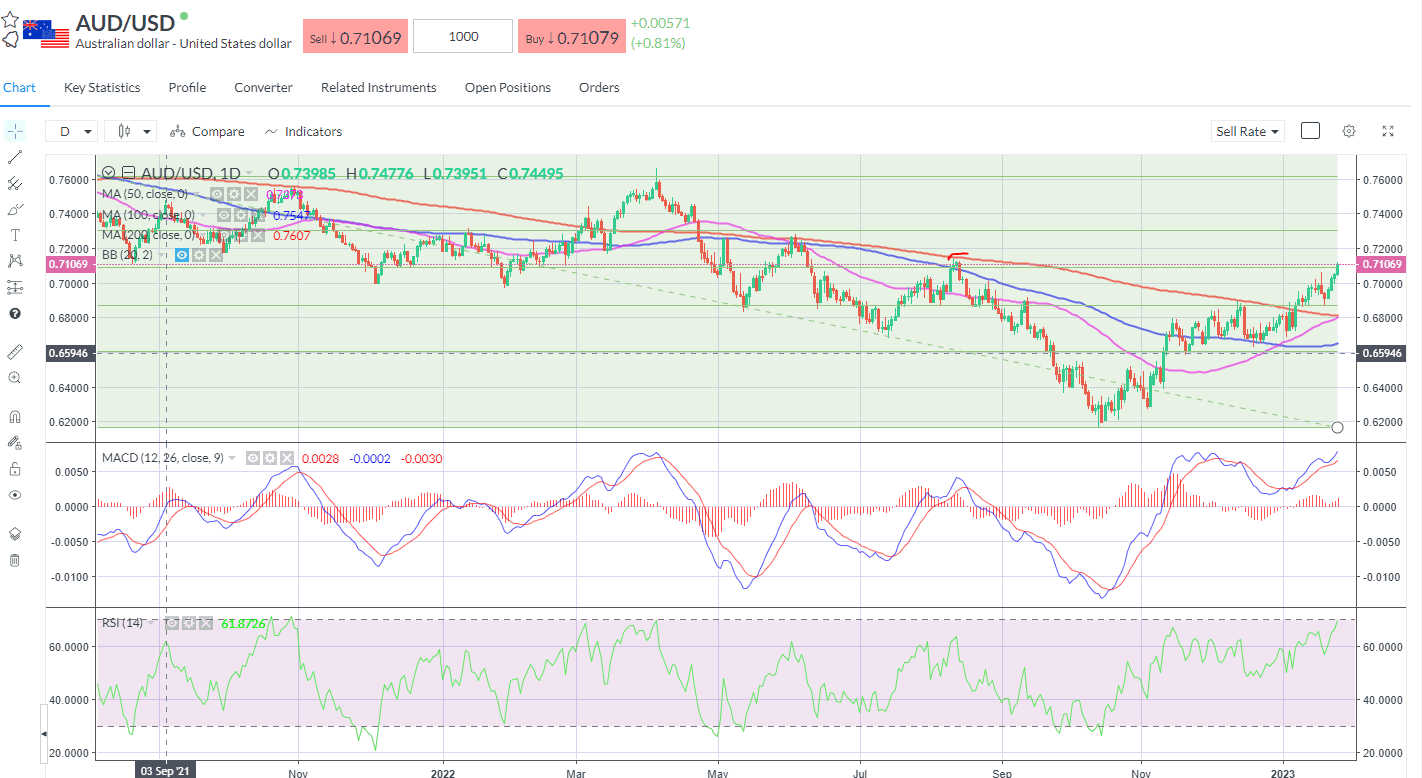Viewport: 1422px width, 778px height.
Task: Add AUD/USD to favorites with star
Action: tap(9, 19)
